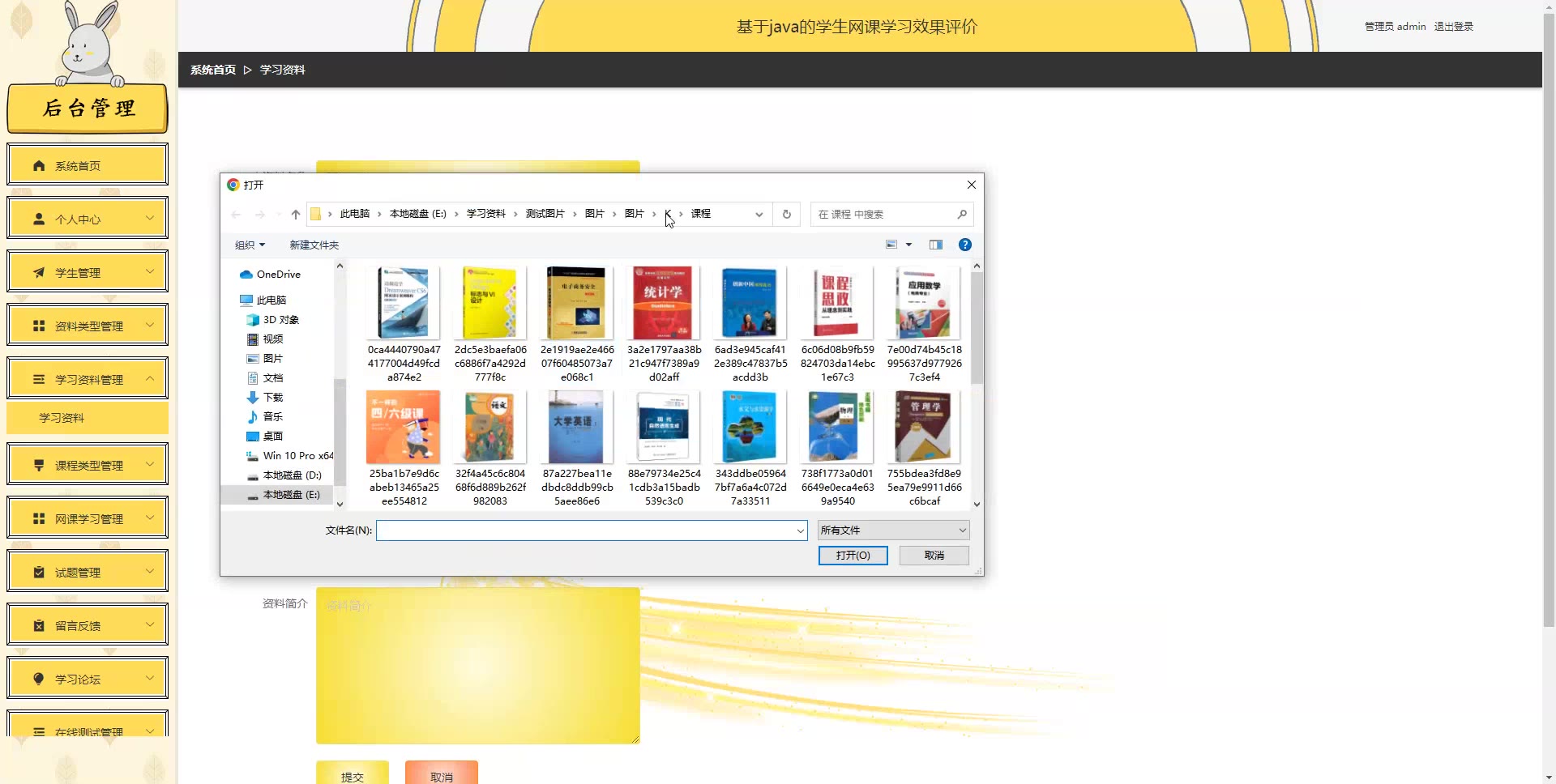Image resolution: width=1556 pixels, height=784 pixels.
Task: Expand the 试题管理 sidebar menu
Action: [x=88, y=572]
